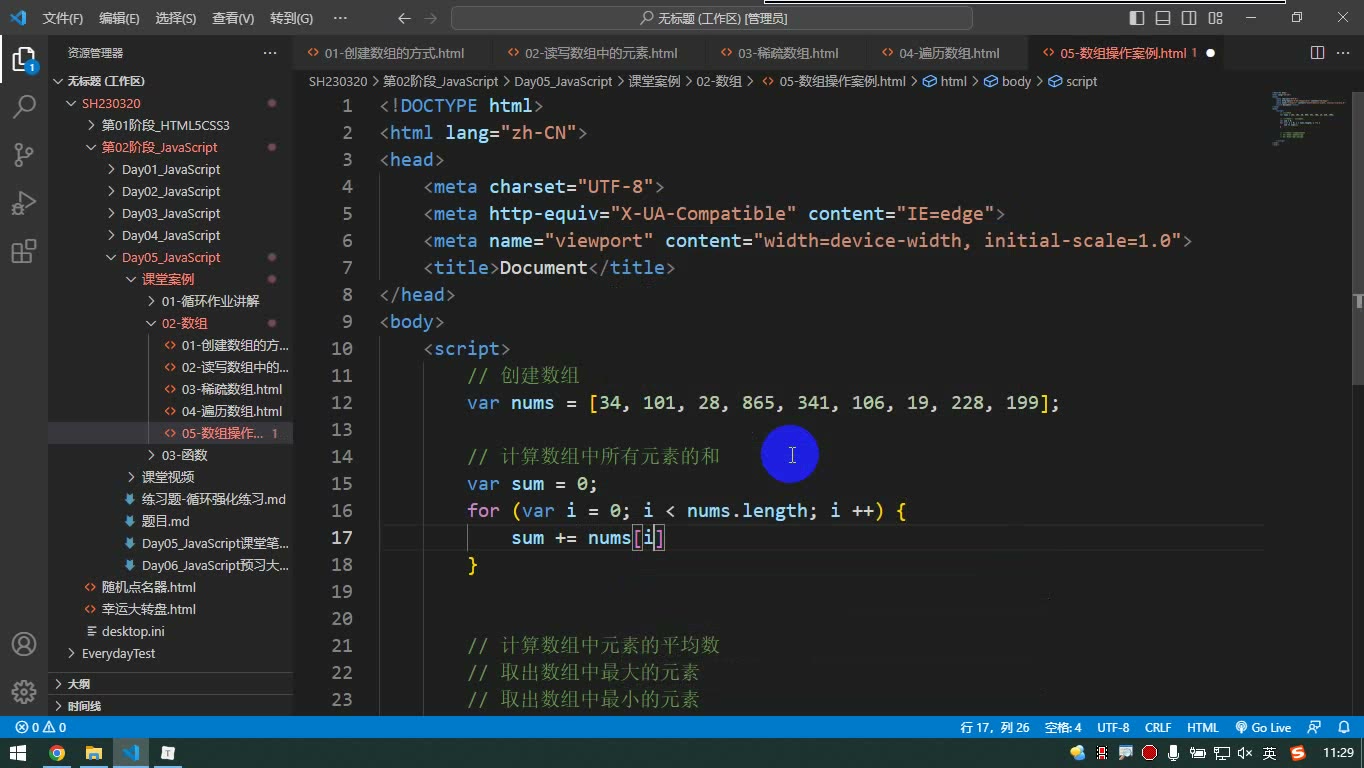Click the feedback icon in status bar
1364x768 pixels.
[x=1315, y=728]
